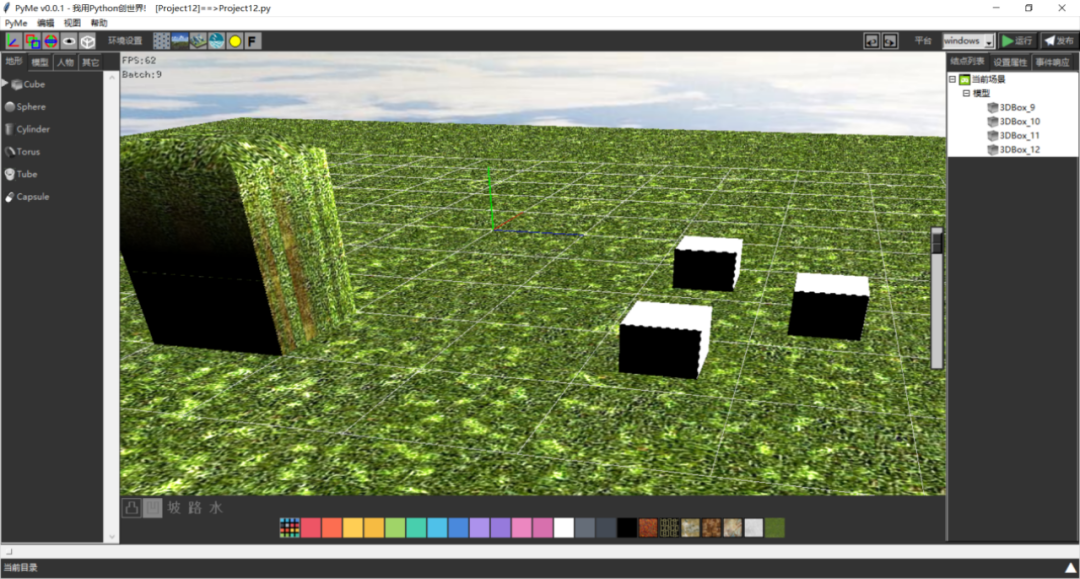Image resolution: width=1080 pixels, height=579 pixels.
Task: Collapse the 当前场景 scene tree node
Action: pyautogui.click(x=953, y=79)
